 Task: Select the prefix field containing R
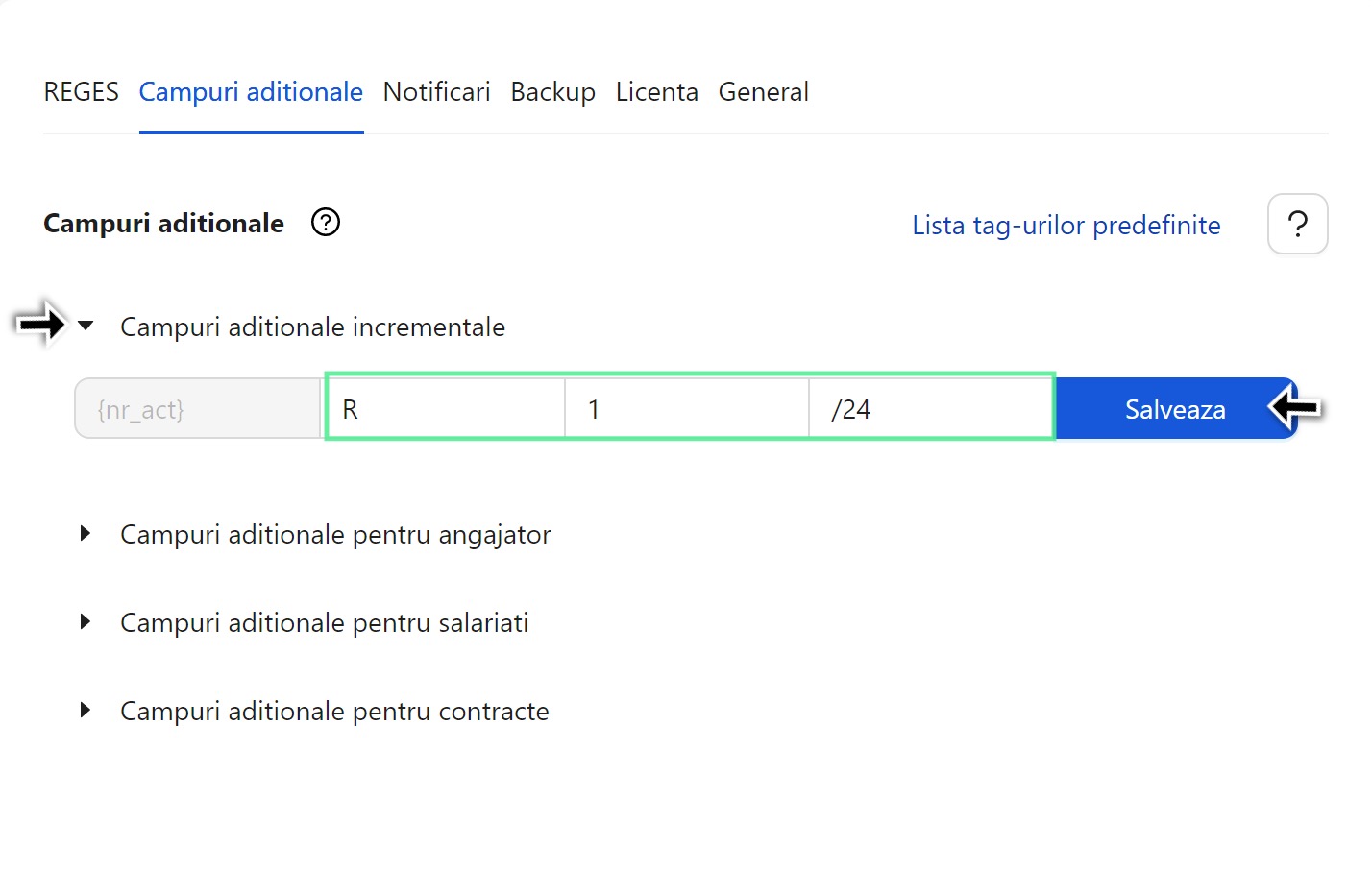(x=445, y=408)
